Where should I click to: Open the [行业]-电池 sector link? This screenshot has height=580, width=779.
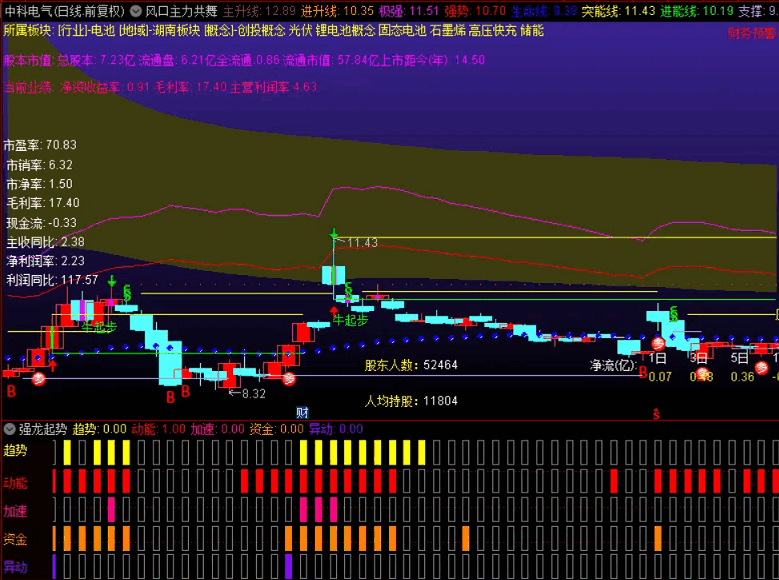coord(86,31)
